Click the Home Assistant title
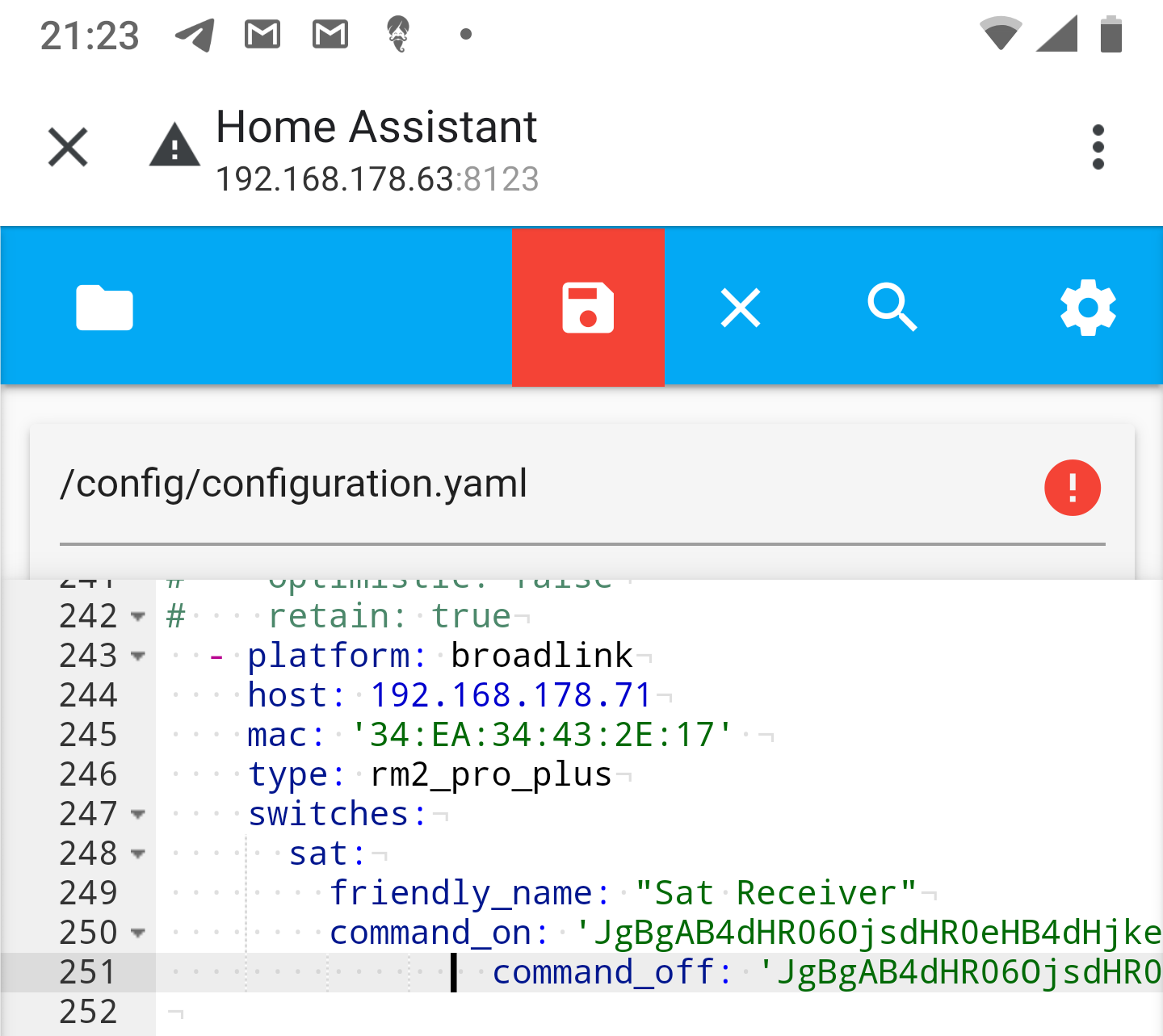The width and height of the screenshot is (1163, 1036). pos(376,126)
